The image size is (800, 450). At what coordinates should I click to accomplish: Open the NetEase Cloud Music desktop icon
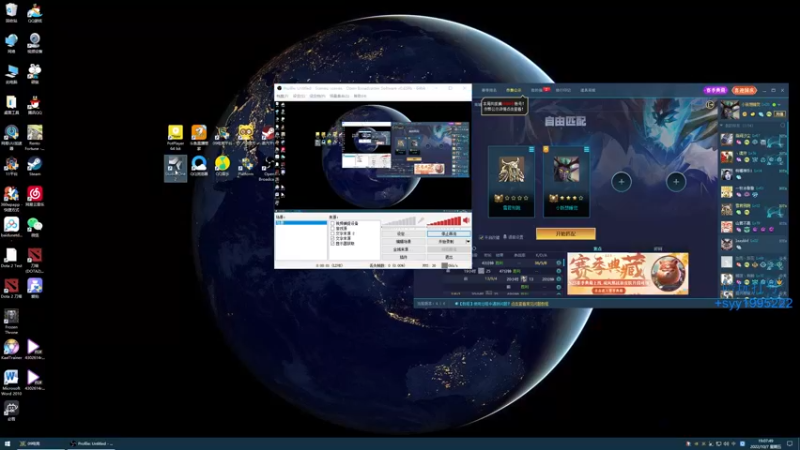click(x=35, y=196)
